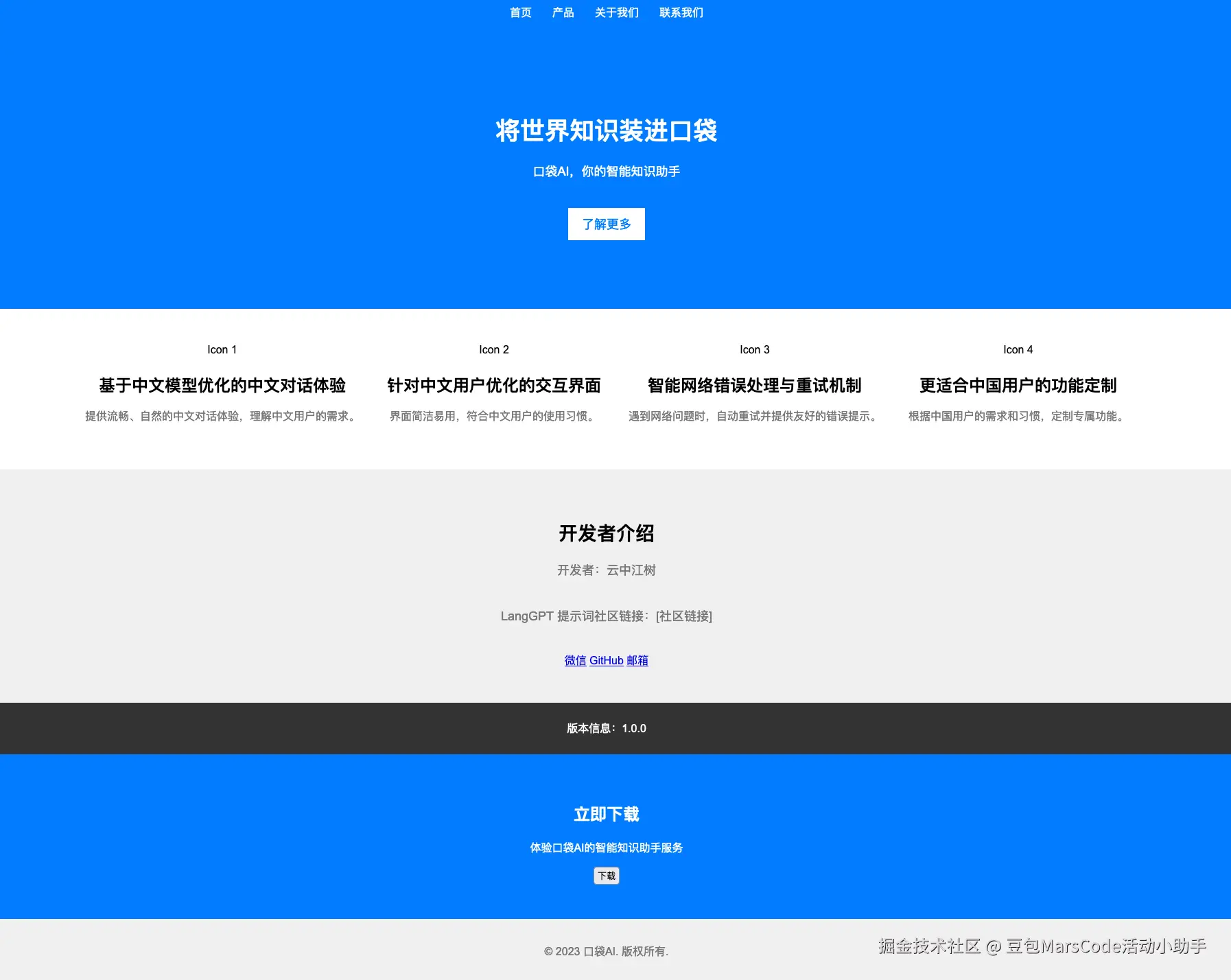The height and width of the screenshot is (980, 1231).
Task: Click the LangGPT 提示词社区链接 line
Action: click(x=607, y=616)
